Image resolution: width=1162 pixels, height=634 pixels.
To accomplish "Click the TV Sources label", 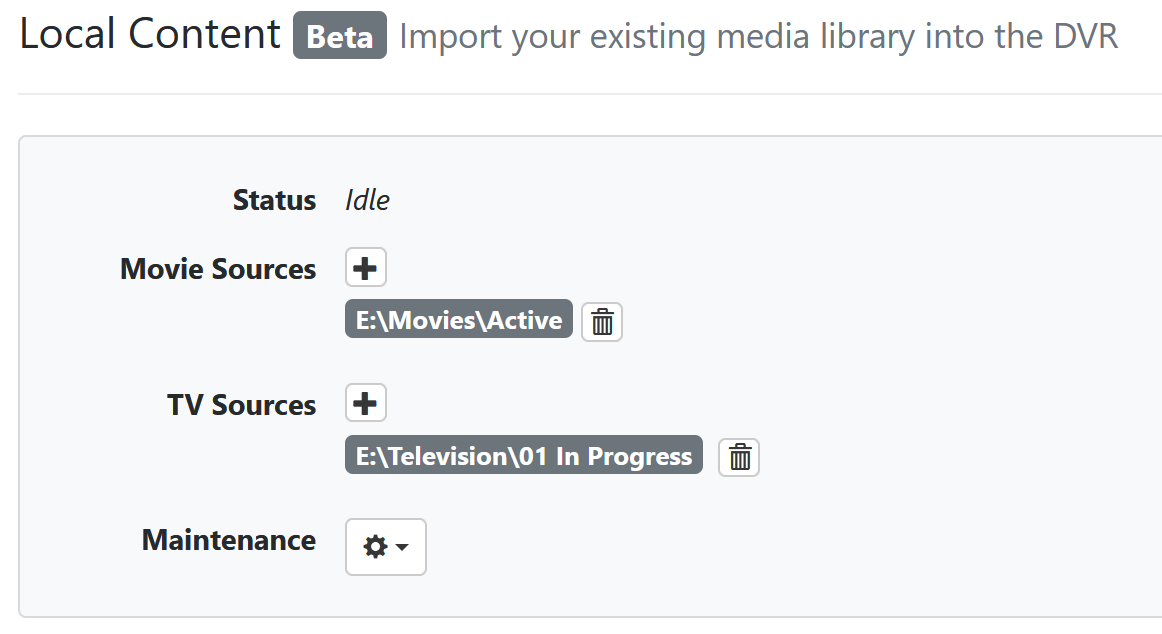I will [x=241, y=405].
